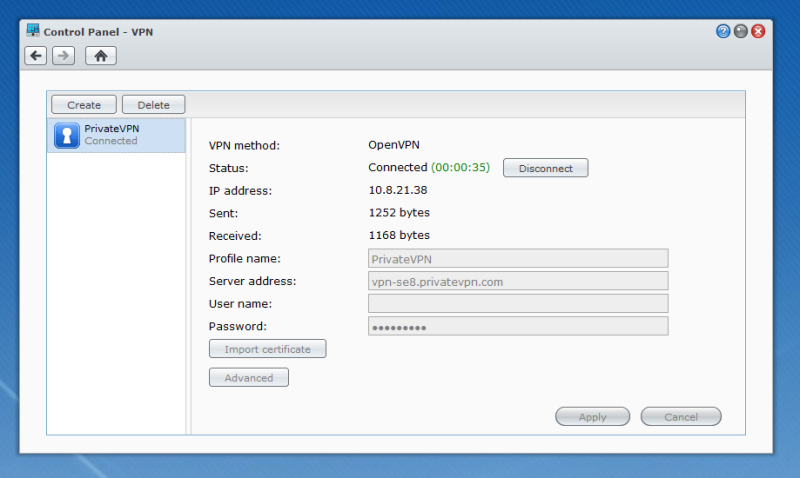Screen dimensions: 800x478
Task: Click the Password field
Action: click(518, 326)
